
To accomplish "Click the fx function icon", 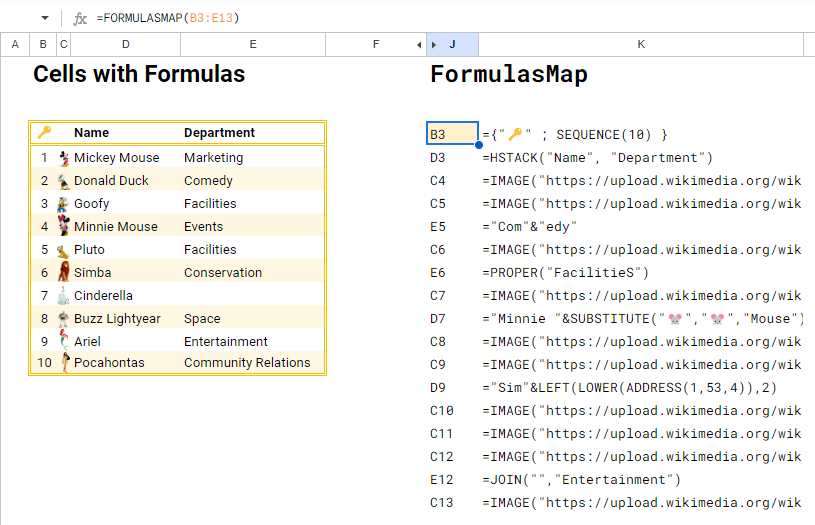I will coord(80,19).
